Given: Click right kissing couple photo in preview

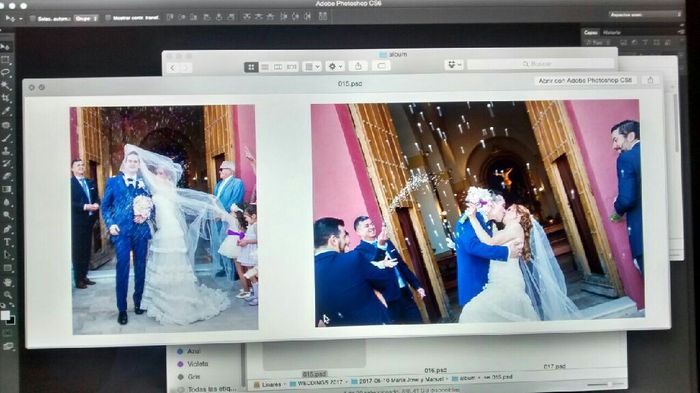Looking at the screenshot, I should coord(478,213).
